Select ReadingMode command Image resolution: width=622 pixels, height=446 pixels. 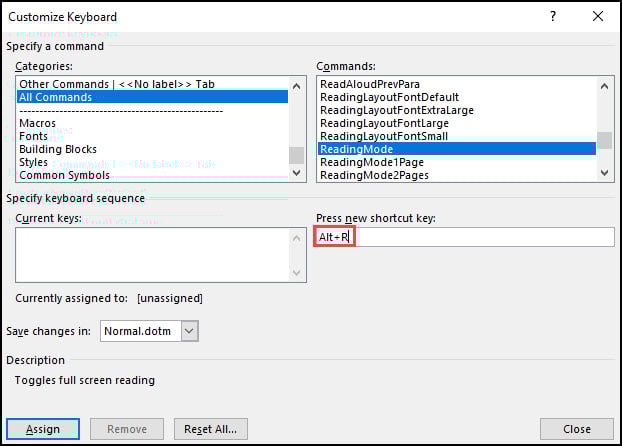click(457, 149)
